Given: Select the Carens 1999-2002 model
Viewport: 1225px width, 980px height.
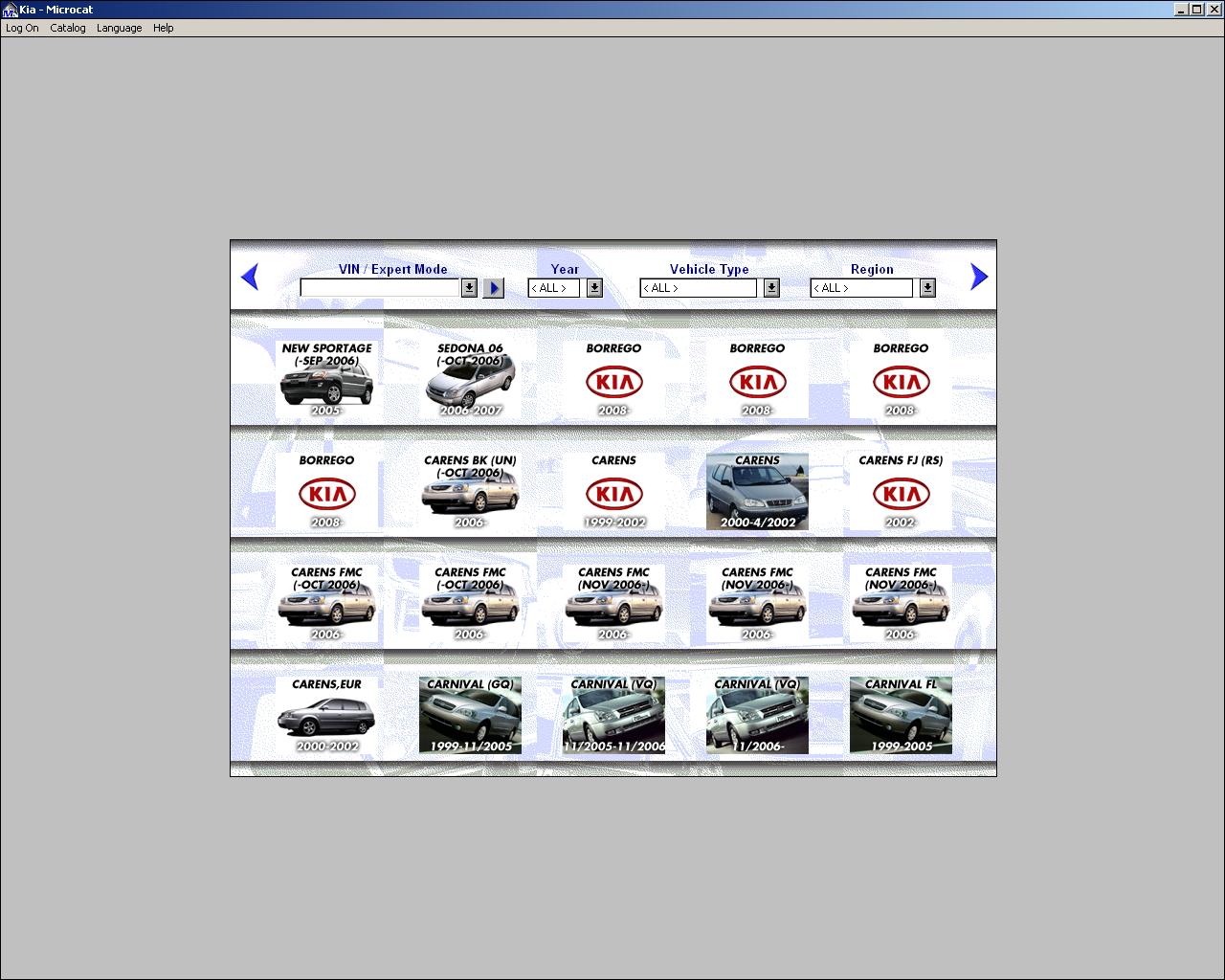Looking at the screenshot, I should [613, 491].
